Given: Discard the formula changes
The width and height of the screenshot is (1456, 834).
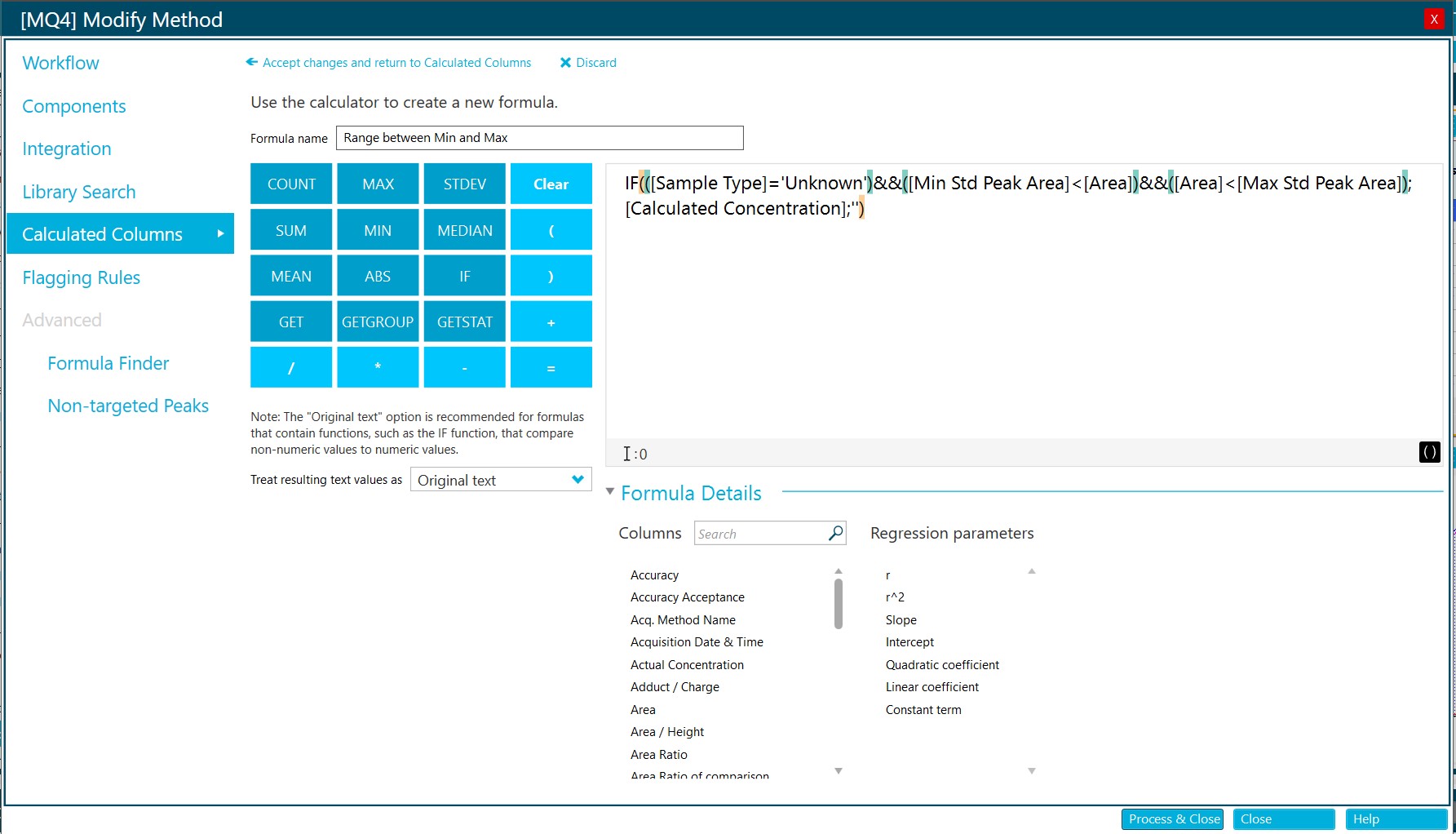Looking at the screenshot, I should tap(588, 63).
